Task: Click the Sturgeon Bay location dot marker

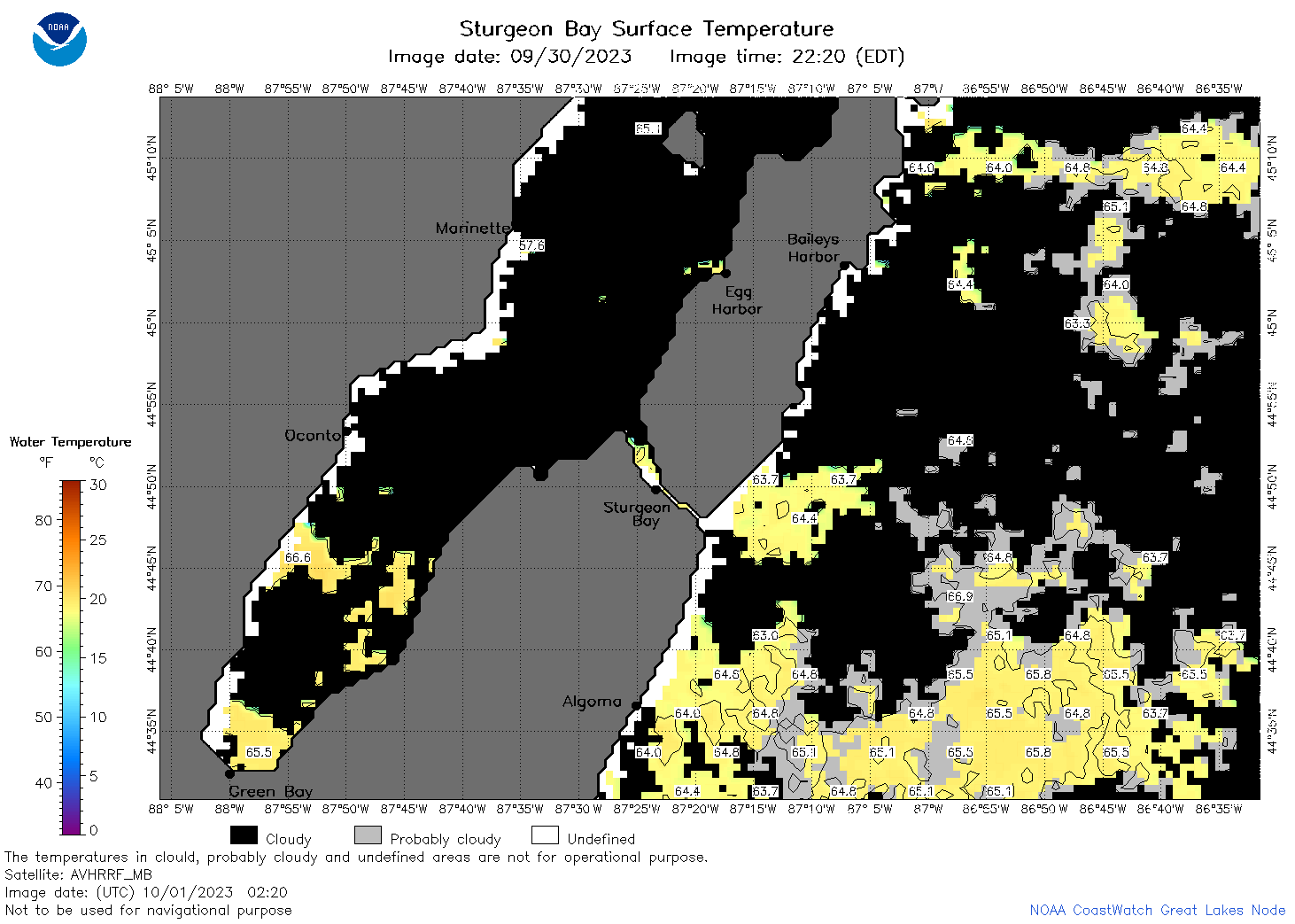Action: (655, 490)
